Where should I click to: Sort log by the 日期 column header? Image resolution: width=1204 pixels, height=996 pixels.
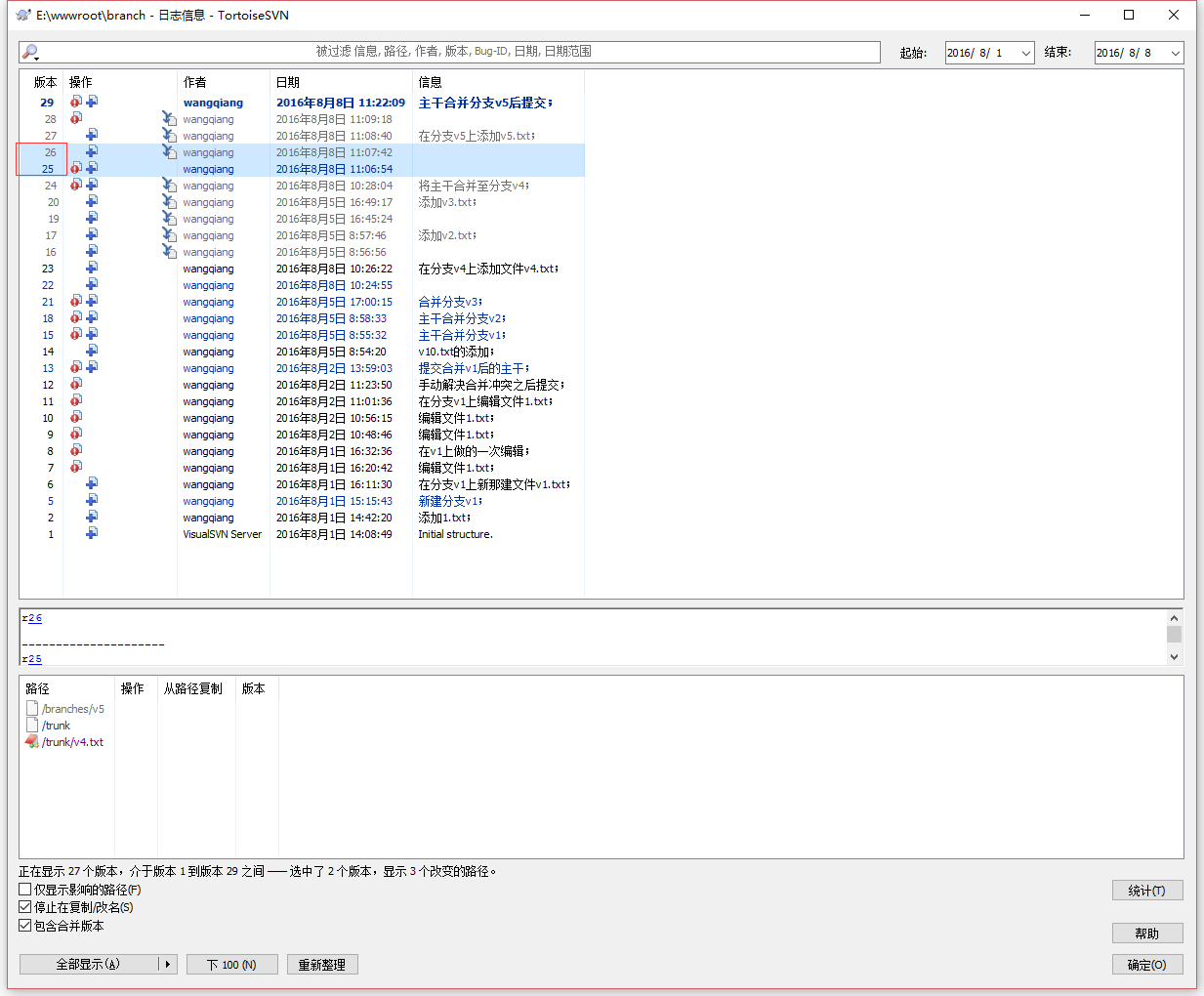288,82
